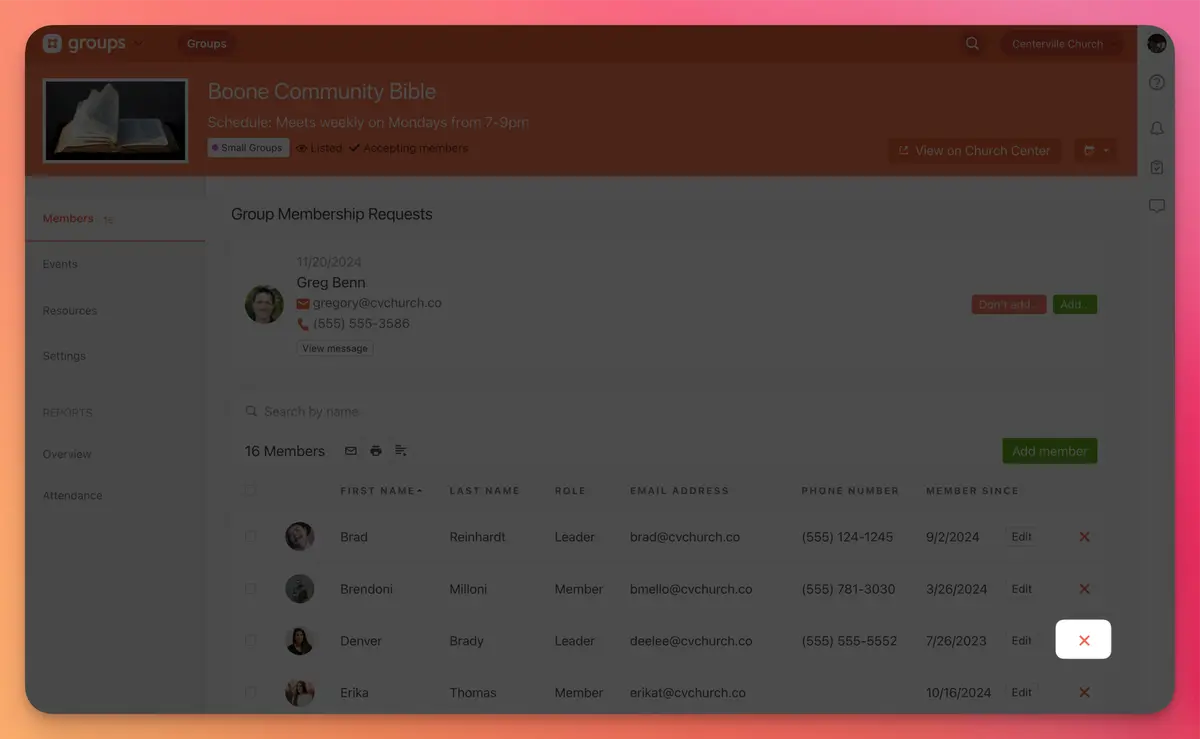This screenshot has width=1200, height=739.
Task: Click View on Church Center button
Action: 974,151
